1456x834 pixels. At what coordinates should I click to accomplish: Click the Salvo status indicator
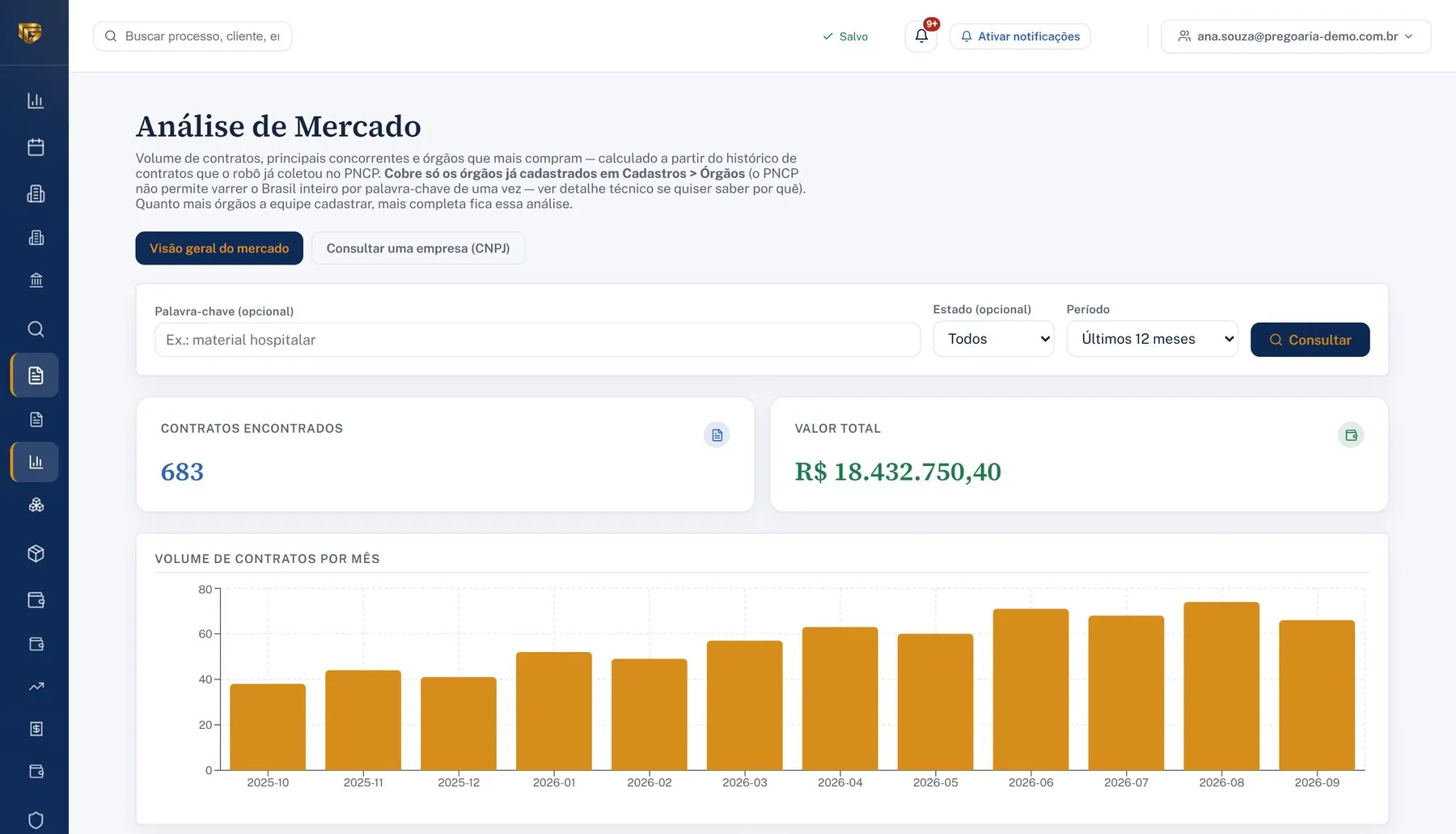click(845, 36)
